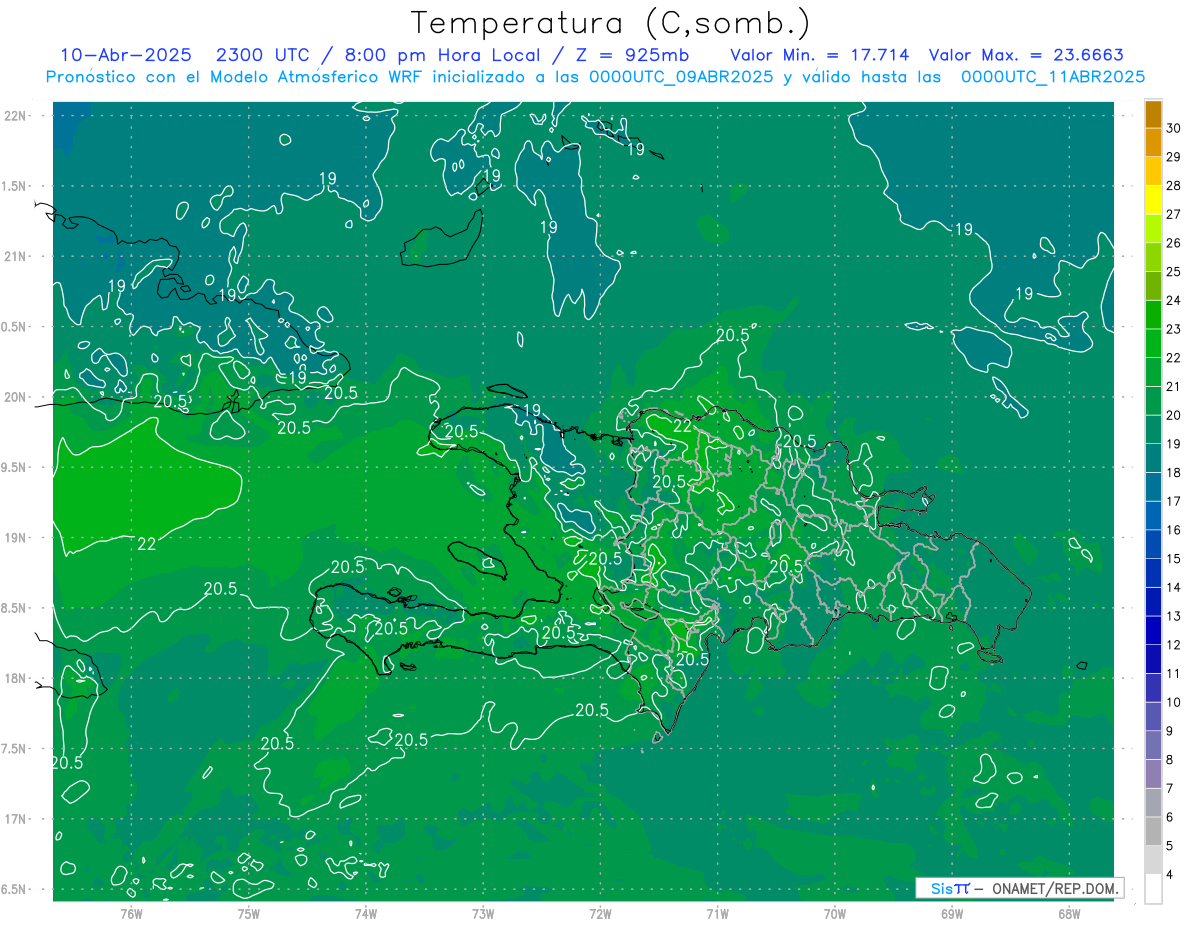
Task: Click the "15" label on the color scale
Action: 1174,558
